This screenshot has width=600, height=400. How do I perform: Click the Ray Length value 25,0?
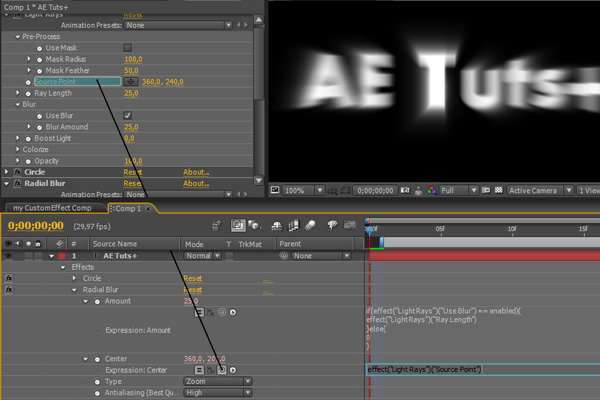(x=131, y=93)
